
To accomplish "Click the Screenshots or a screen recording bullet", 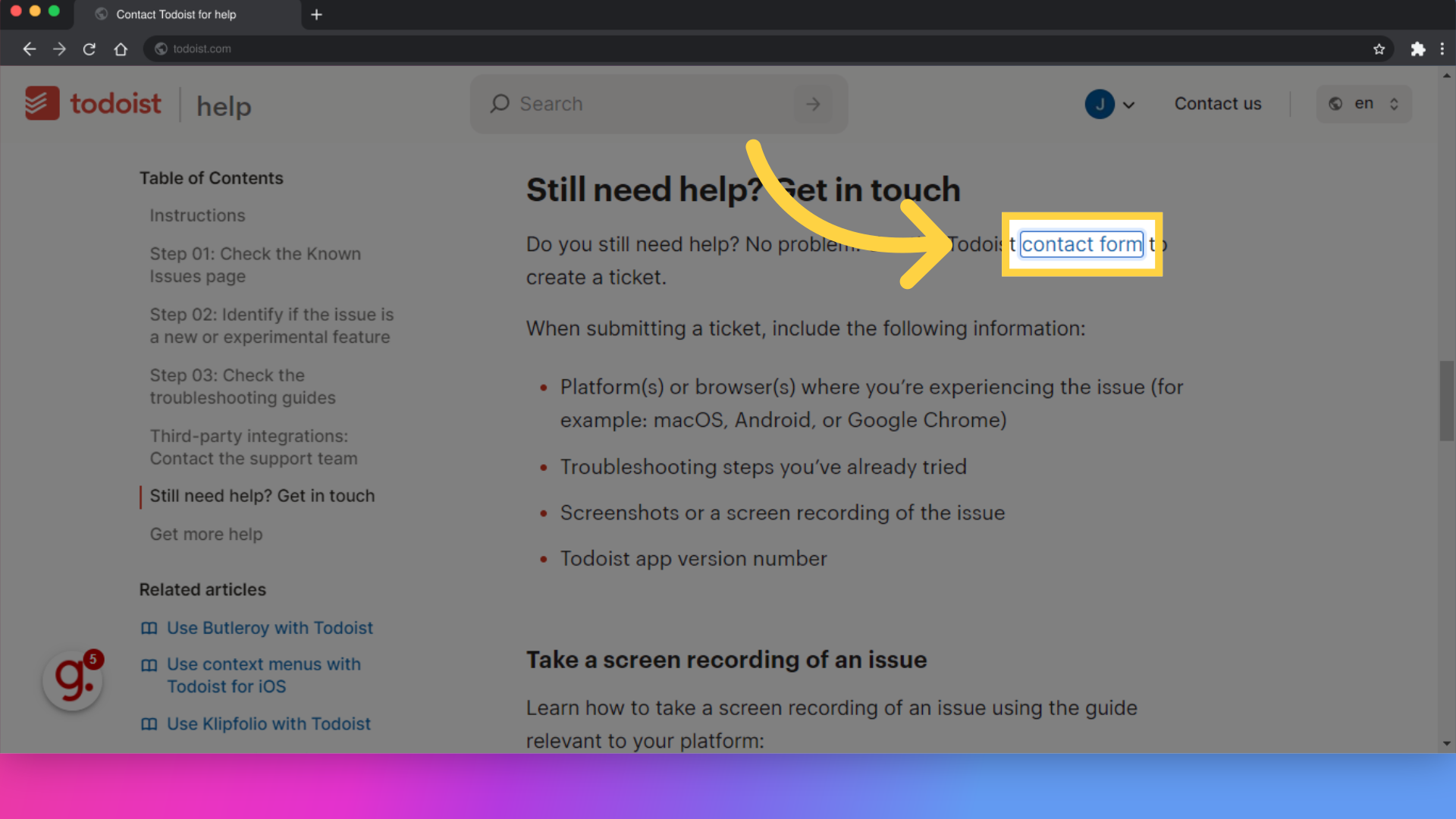I will [x=783, y=513].
